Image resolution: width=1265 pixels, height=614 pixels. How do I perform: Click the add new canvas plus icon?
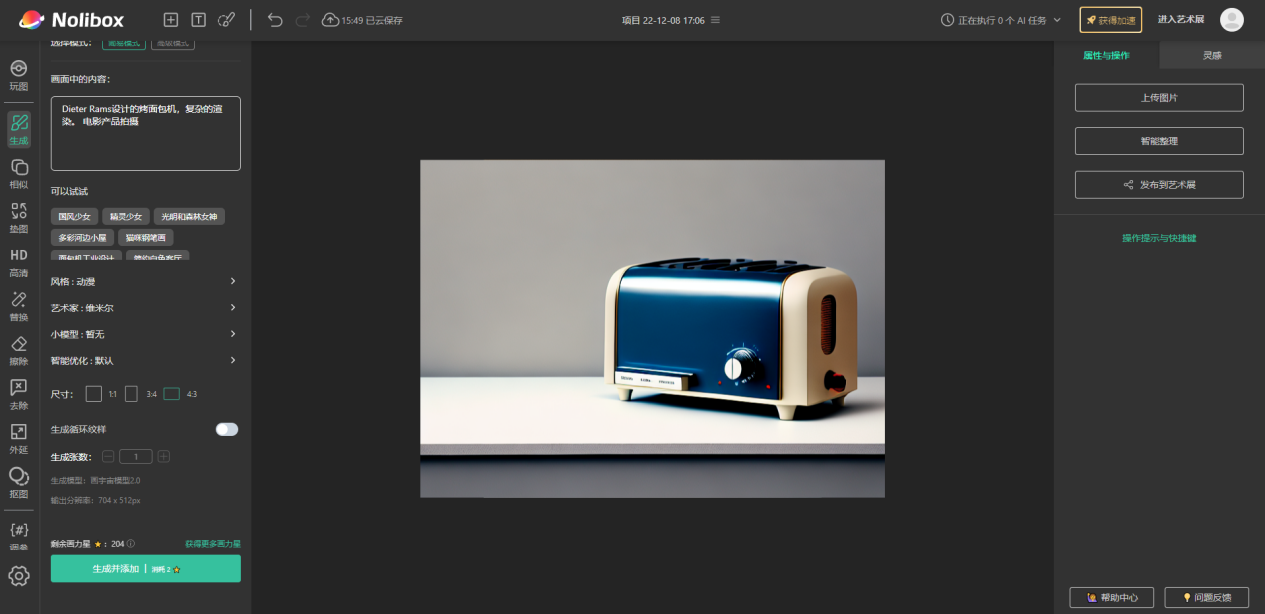point(171,20)
